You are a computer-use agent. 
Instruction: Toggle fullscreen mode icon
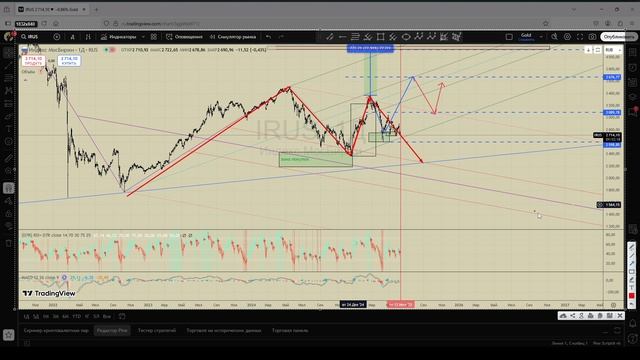coord(580,37)
